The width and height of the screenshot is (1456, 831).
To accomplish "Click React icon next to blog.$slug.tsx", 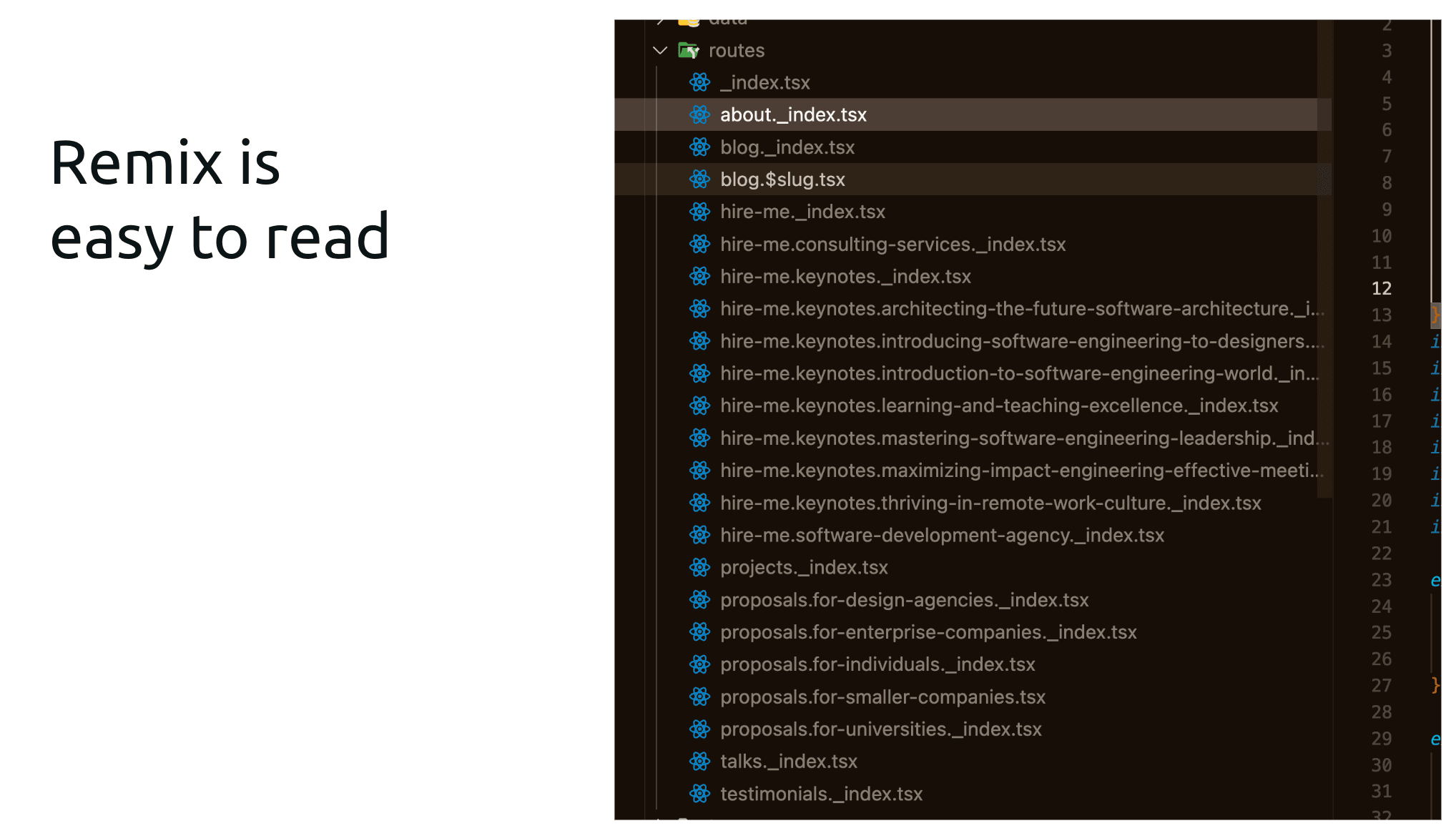I will pos(699,180).
